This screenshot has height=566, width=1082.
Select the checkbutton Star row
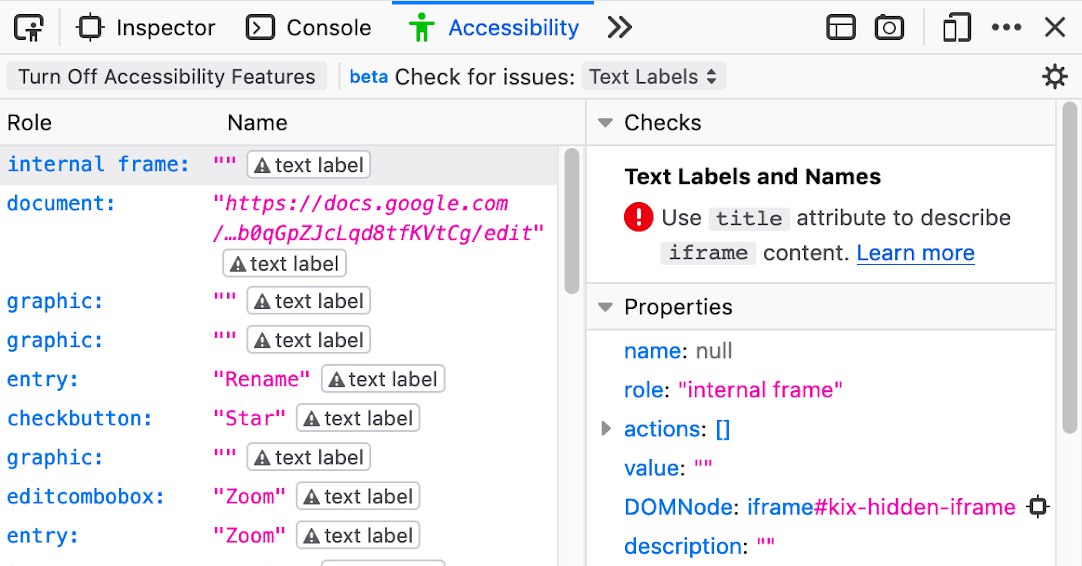[x=279, y=418]
